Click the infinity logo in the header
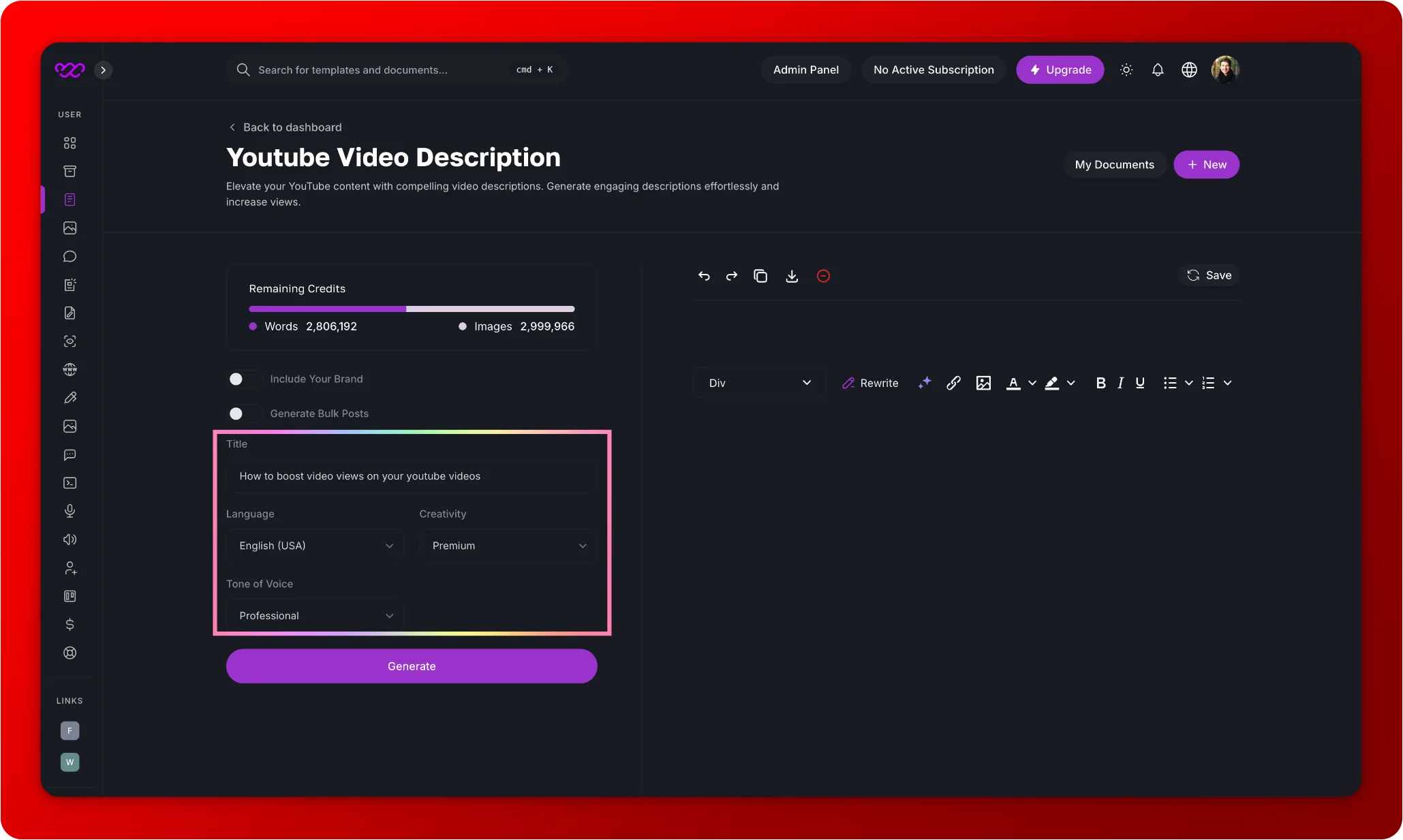 click(70, 69)
